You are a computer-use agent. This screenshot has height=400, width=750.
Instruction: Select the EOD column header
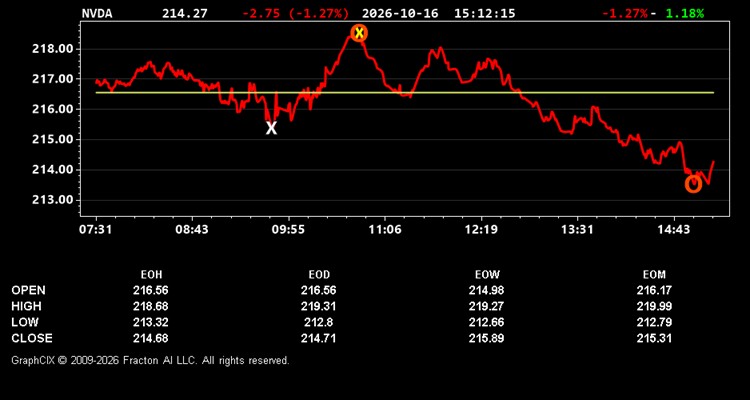(x=319, y=275)
